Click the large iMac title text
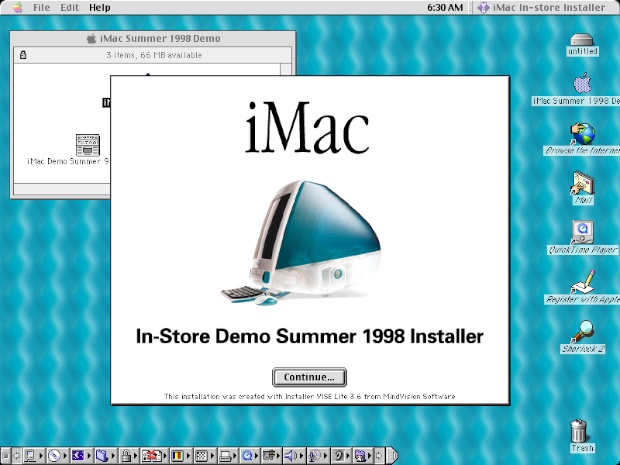The height and width of the screenshot is (465, 620). (x=307, y=127)
